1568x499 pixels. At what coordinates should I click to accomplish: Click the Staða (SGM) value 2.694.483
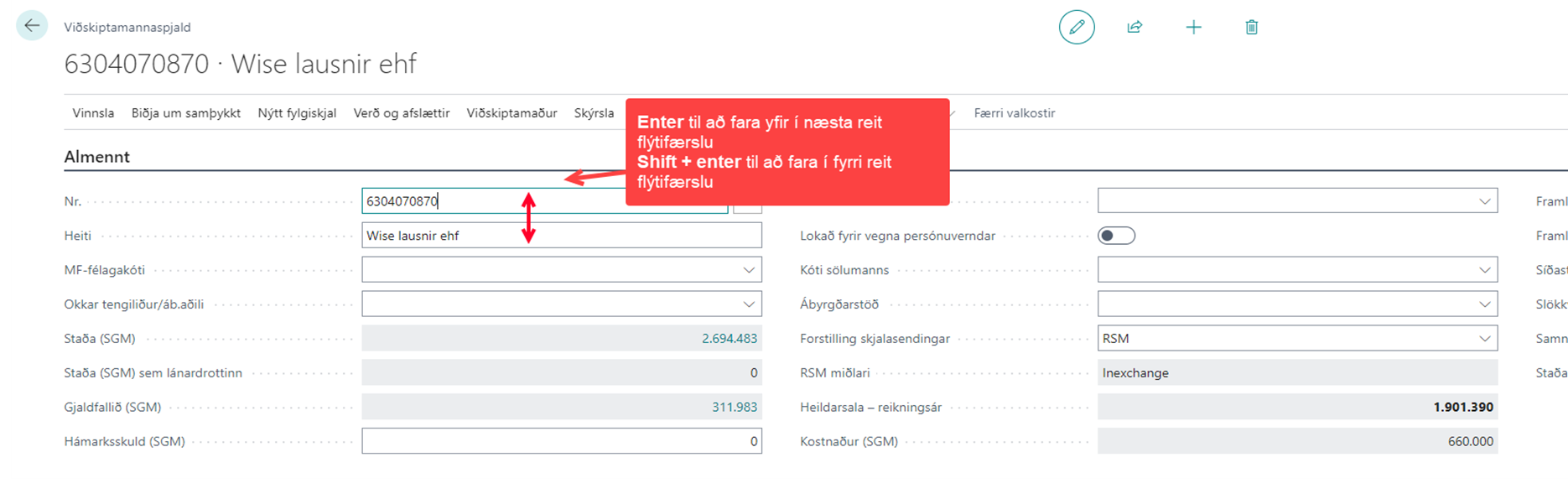(x=729, y=339)
